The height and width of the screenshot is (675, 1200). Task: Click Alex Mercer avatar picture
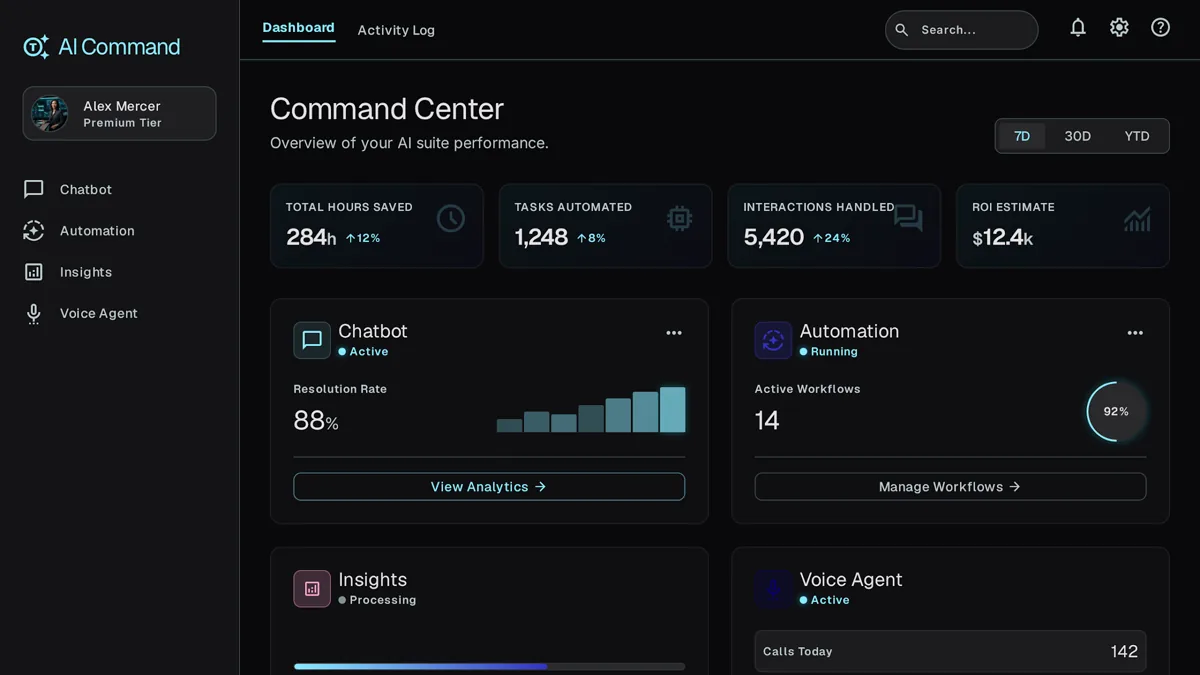point(50,113)
